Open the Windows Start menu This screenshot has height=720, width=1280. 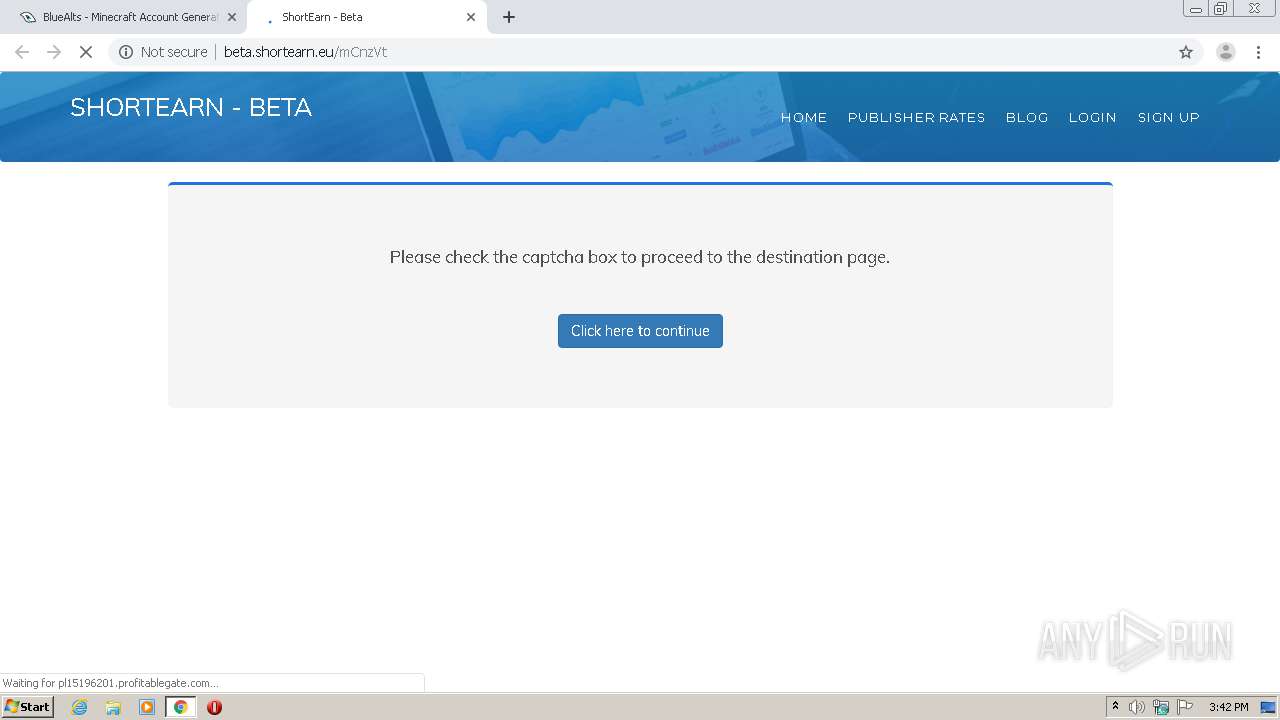tap(27, 707)
